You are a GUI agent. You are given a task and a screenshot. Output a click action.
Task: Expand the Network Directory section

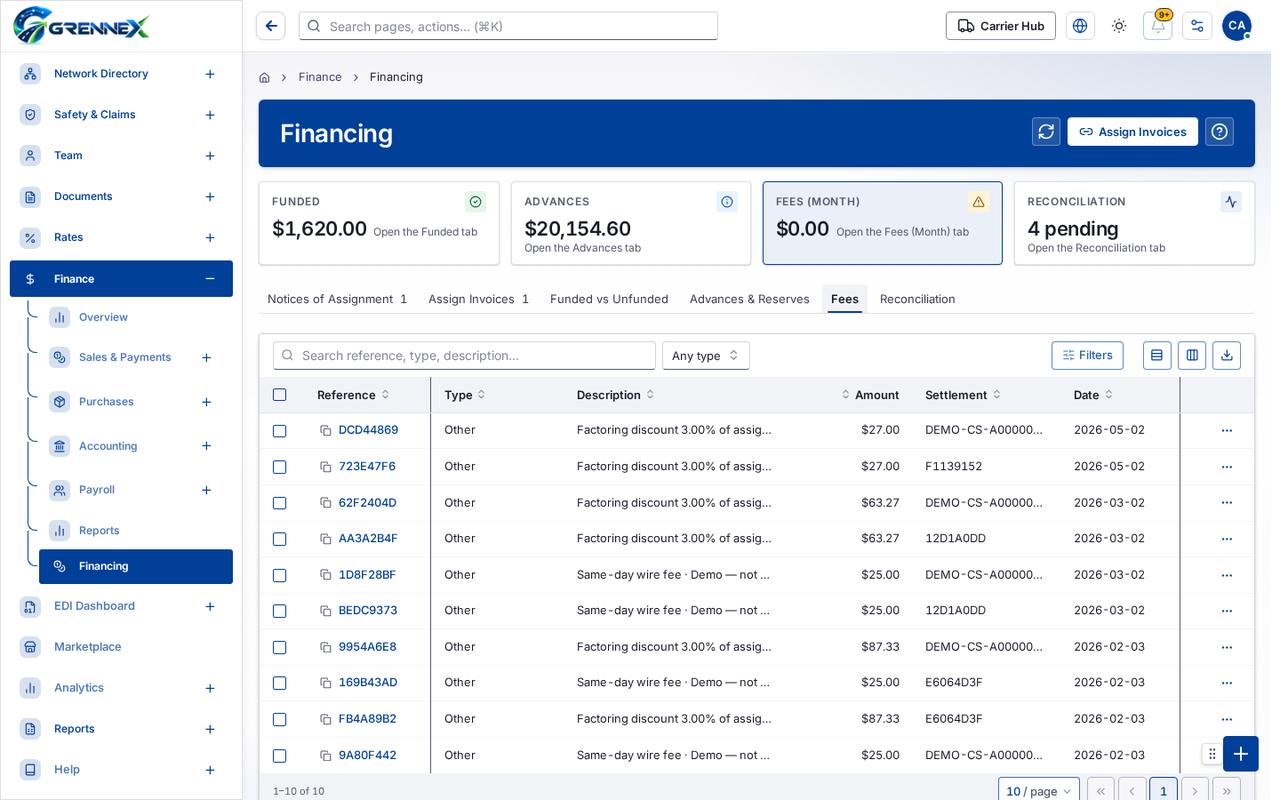click(210, 74)
